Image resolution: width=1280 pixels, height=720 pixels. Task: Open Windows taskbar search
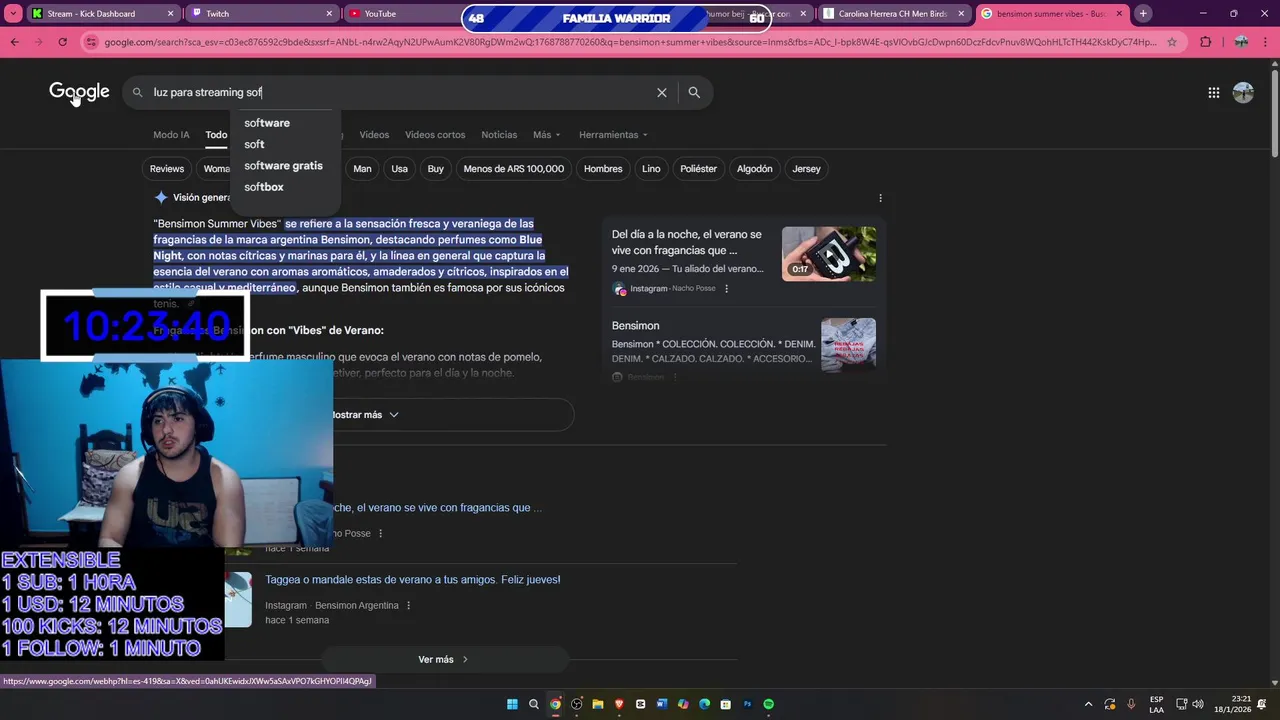pyautogui.click(x=534, y=704)
